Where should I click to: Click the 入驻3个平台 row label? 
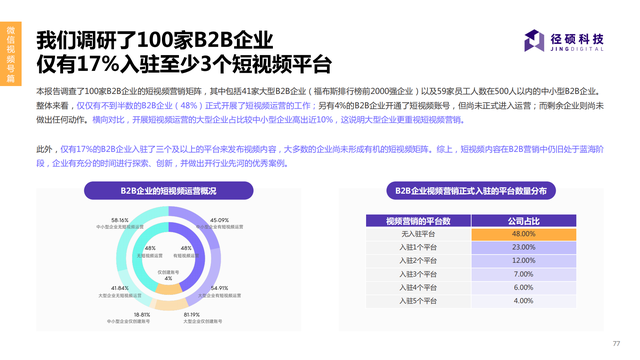click(x=418, y=274)
